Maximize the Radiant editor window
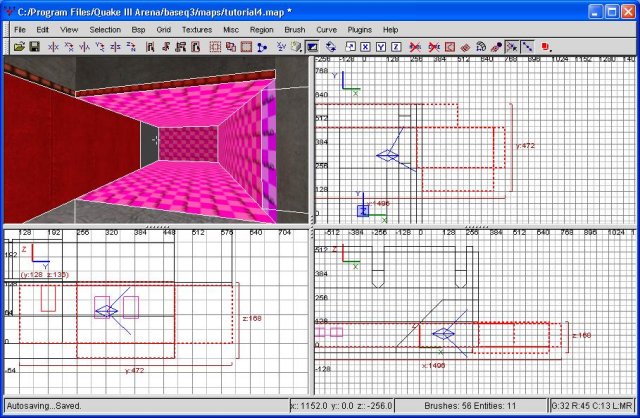640x418 pixels. click(x=612, y=12)
